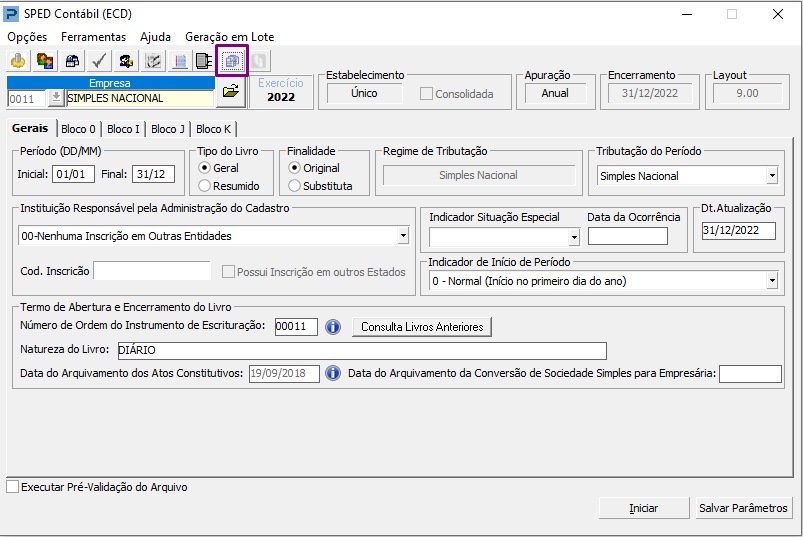
Task: Click the SPED Contábil title bar icon
Action: [x=11, y=14]
